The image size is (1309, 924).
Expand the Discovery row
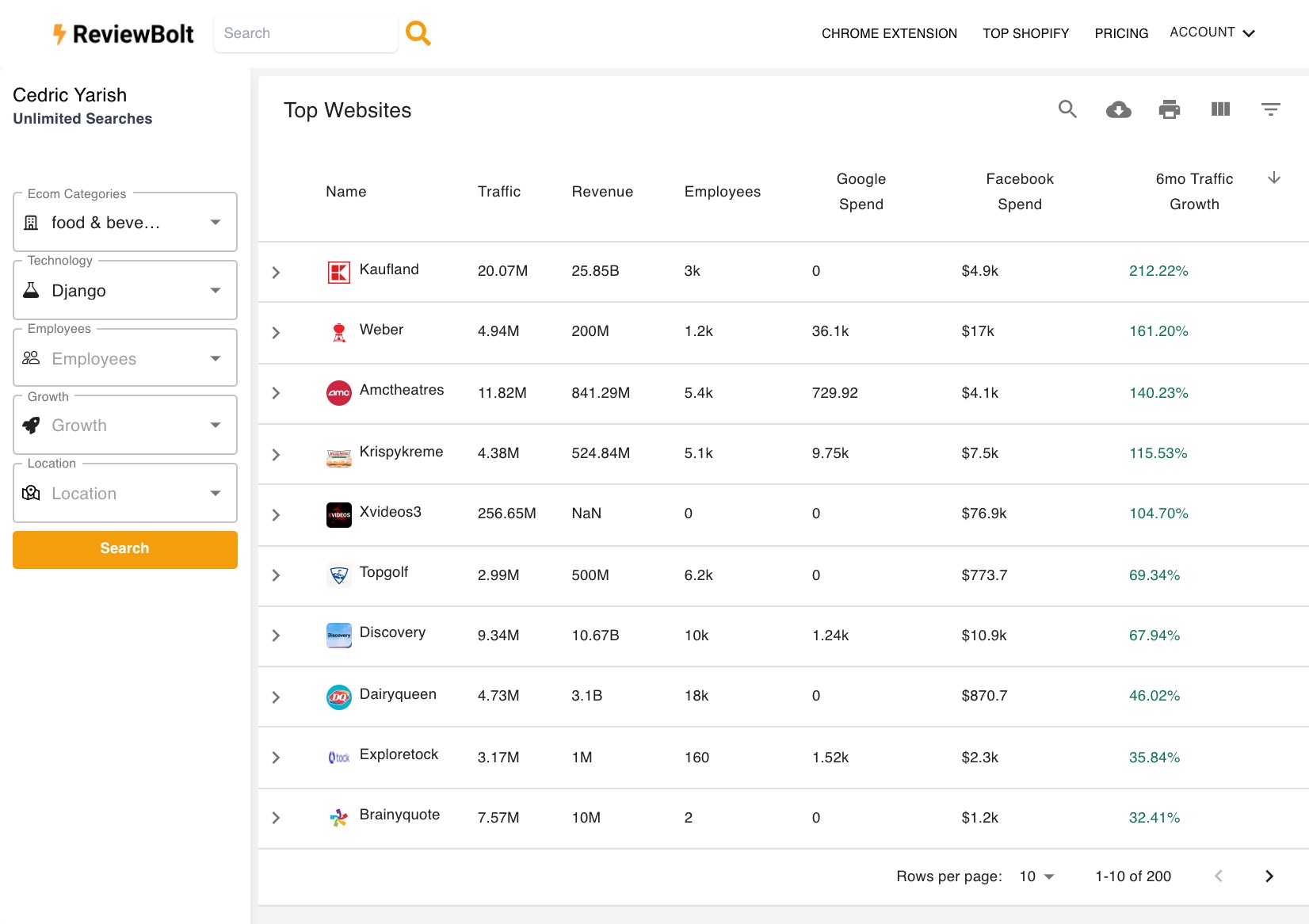(276, 636)
